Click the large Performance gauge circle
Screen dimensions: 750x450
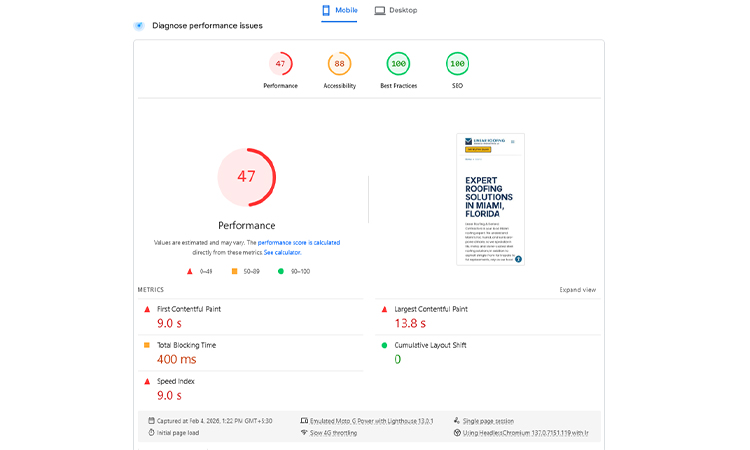pyautogui.click(x=246, y=177)
